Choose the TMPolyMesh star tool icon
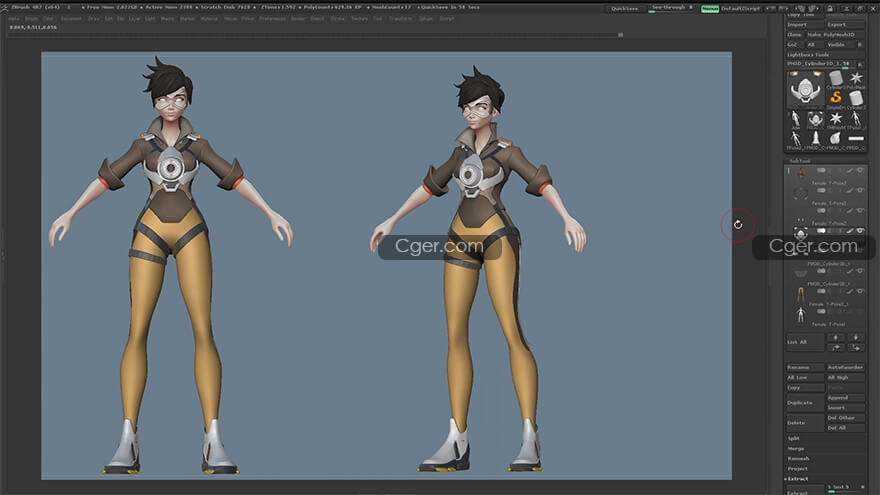 coord(836,119)
